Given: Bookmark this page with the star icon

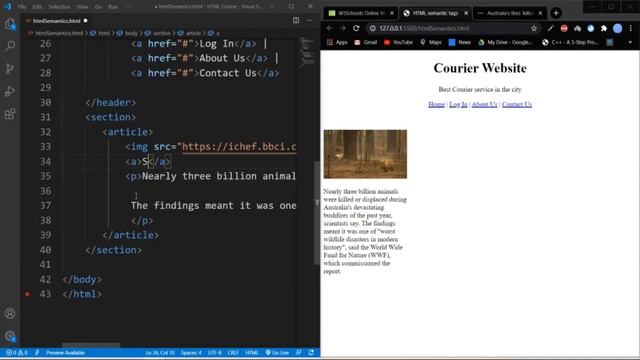Looking at the screenshot, I should coord(534,28).
